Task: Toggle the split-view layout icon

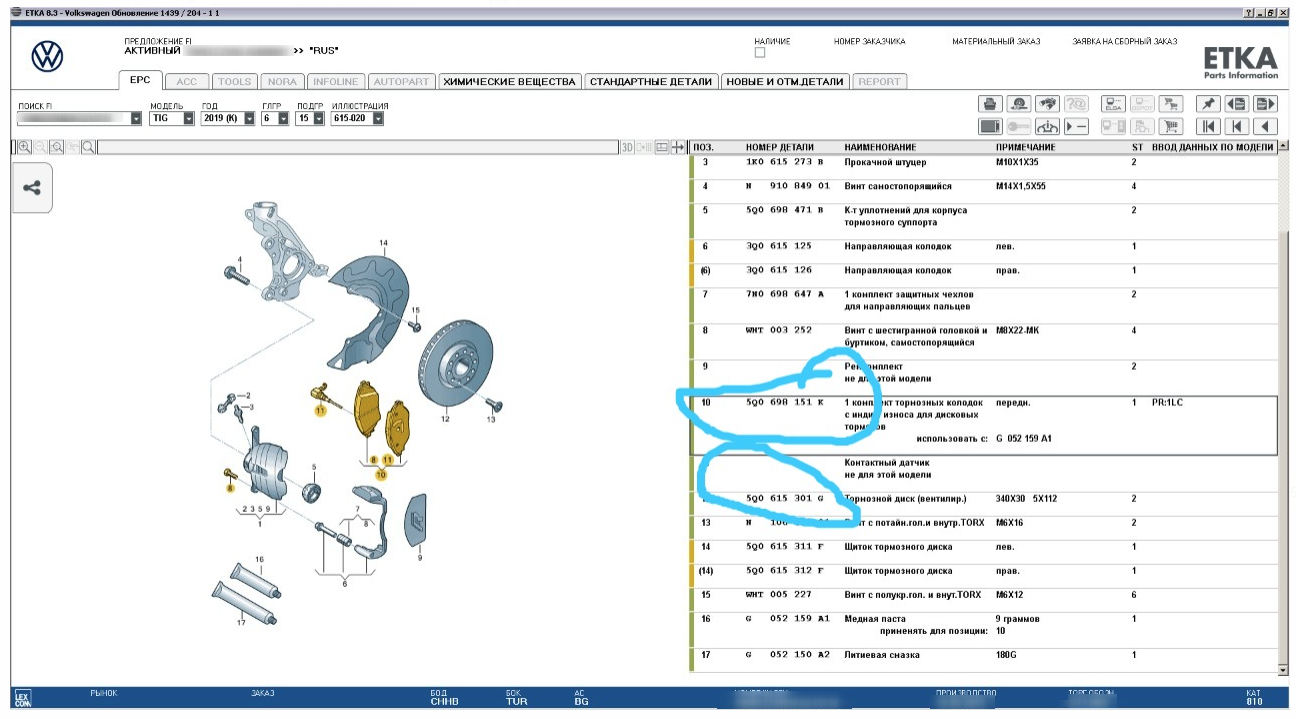Action: tap(661, 147)
